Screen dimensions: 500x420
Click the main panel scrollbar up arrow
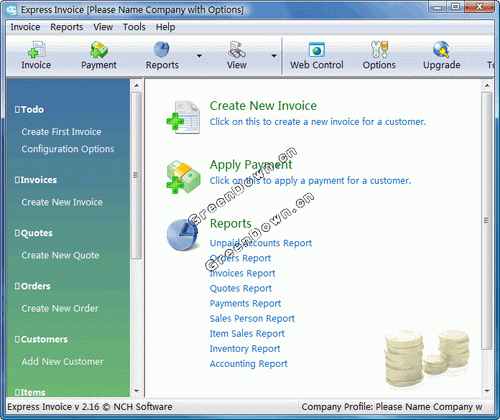(x=487, y=86)
